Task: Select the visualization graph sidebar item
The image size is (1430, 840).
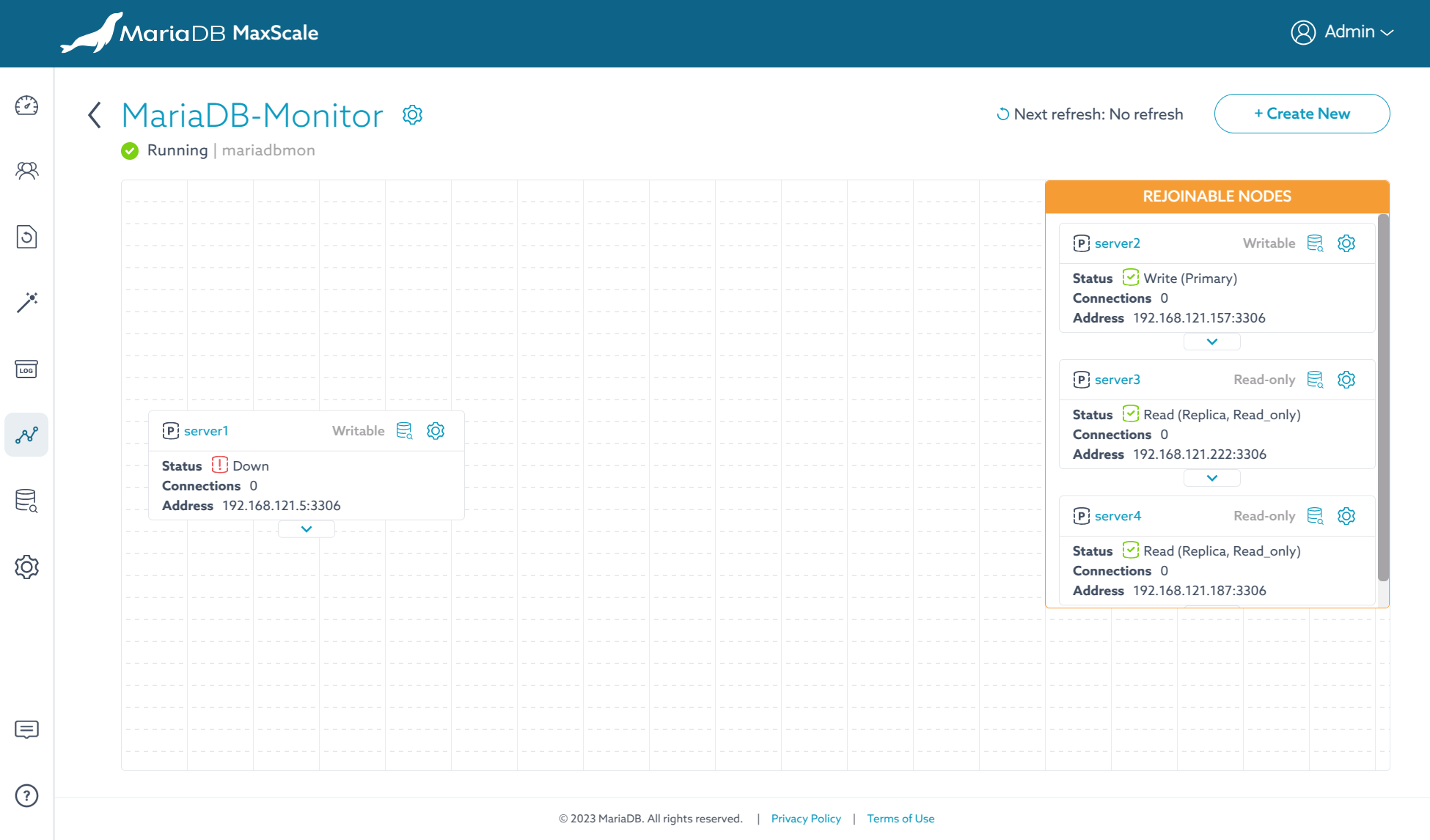Action: pyautogui.click(x=26, y=435)
